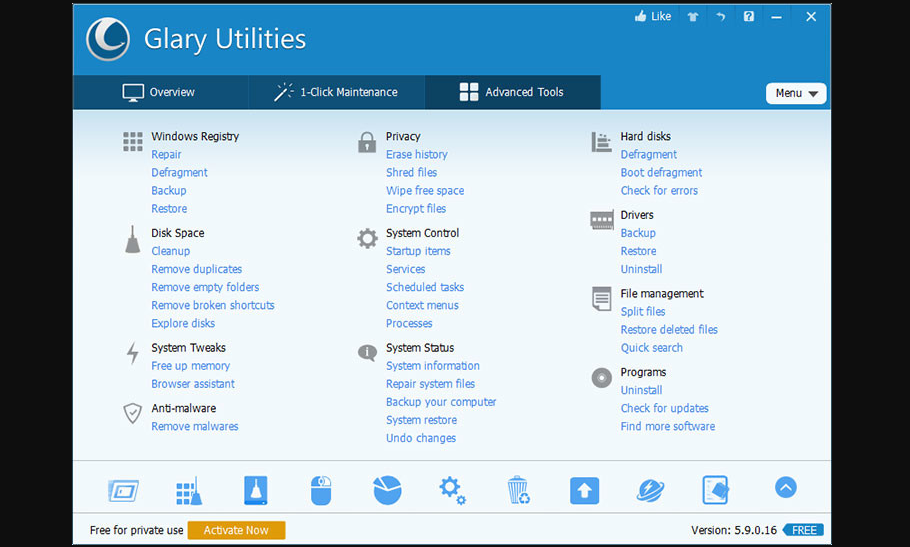This screenshot has height=547, width=910.
Task: Click the undo arrow icon in title bar
Action: pyautogui.click(x=720, y=17)
